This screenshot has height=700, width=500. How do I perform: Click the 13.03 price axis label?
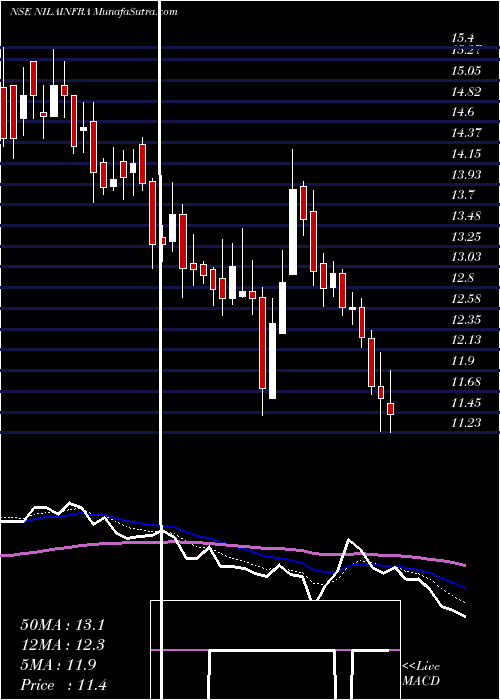click(x=467, y=257)
